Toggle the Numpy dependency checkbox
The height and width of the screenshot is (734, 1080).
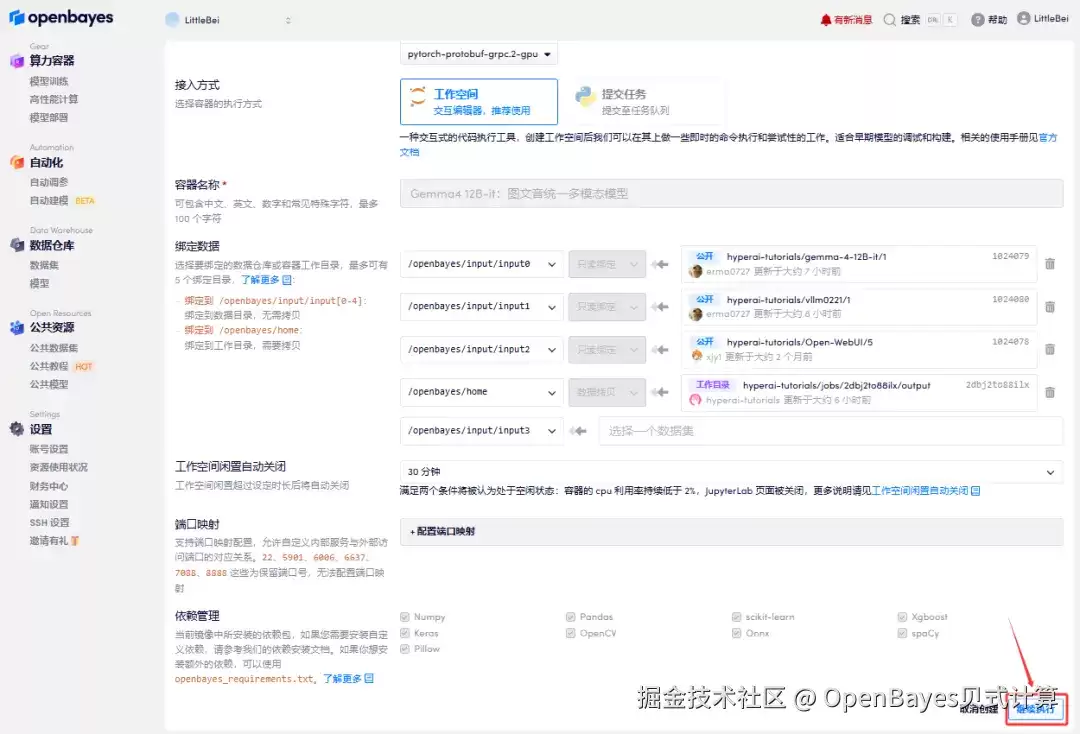coord(404,617)
